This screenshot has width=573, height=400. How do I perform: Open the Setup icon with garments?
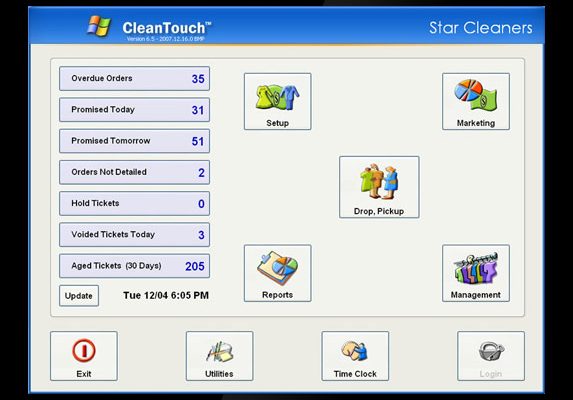tap(277, 98)
